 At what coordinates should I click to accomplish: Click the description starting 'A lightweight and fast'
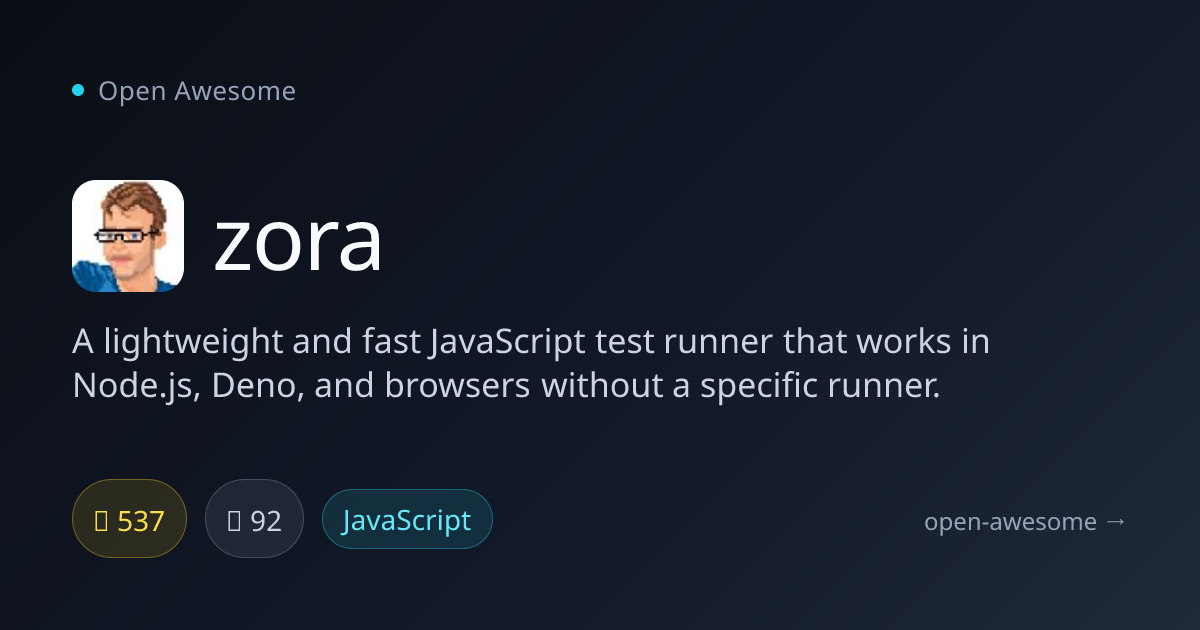(531, 363)
